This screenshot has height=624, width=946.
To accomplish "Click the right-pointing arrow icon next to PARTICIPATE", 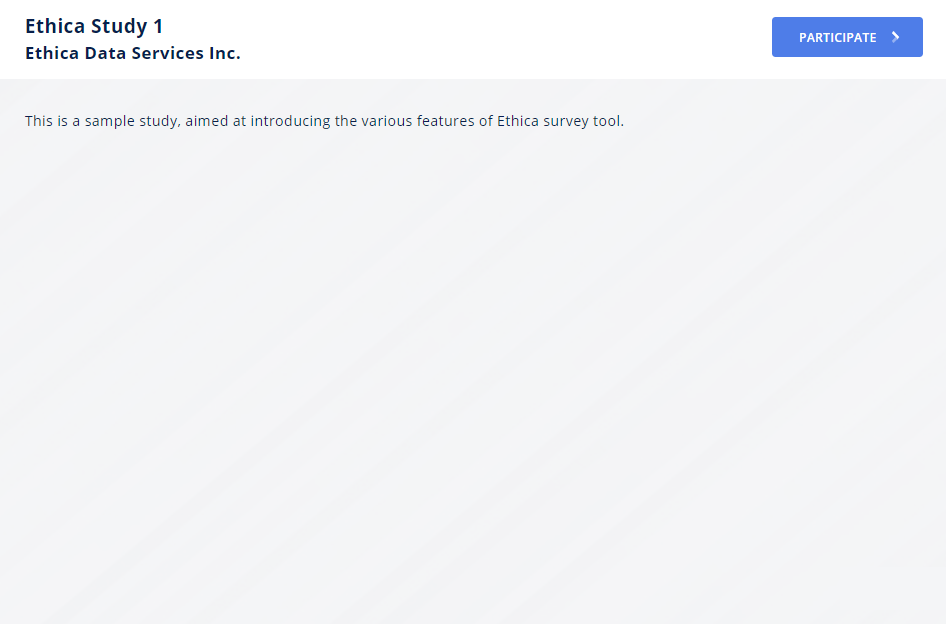I will click(896, 37).
